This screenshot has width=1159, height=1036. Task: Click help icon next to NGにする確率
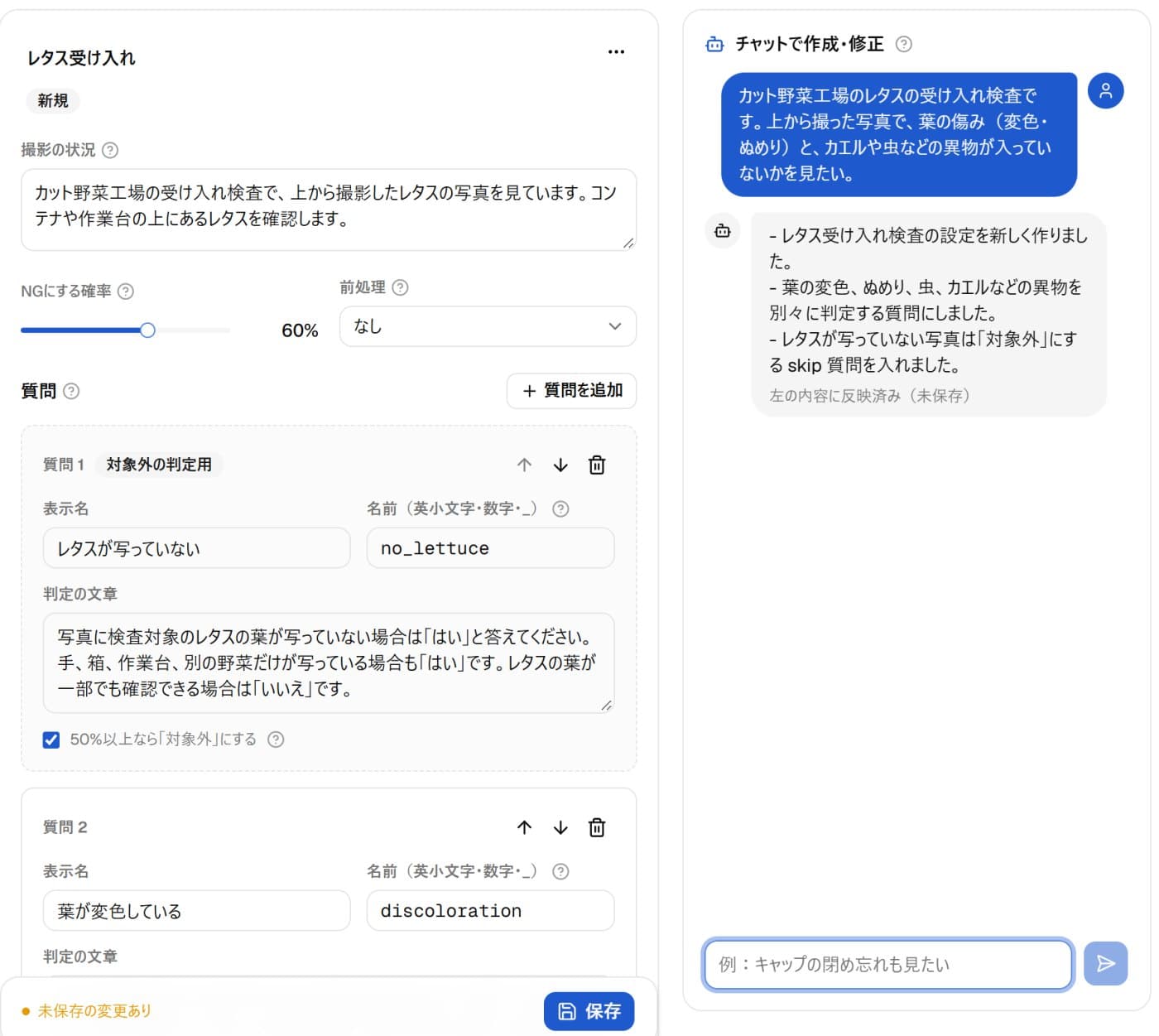pos(126,292)
